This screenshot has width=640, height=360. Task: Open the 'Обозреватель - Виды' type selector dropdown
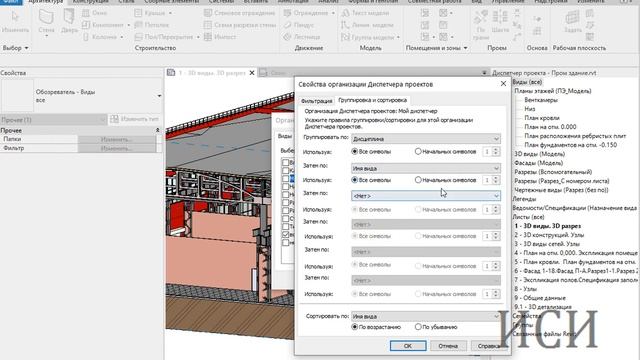(x=159, y=96)
